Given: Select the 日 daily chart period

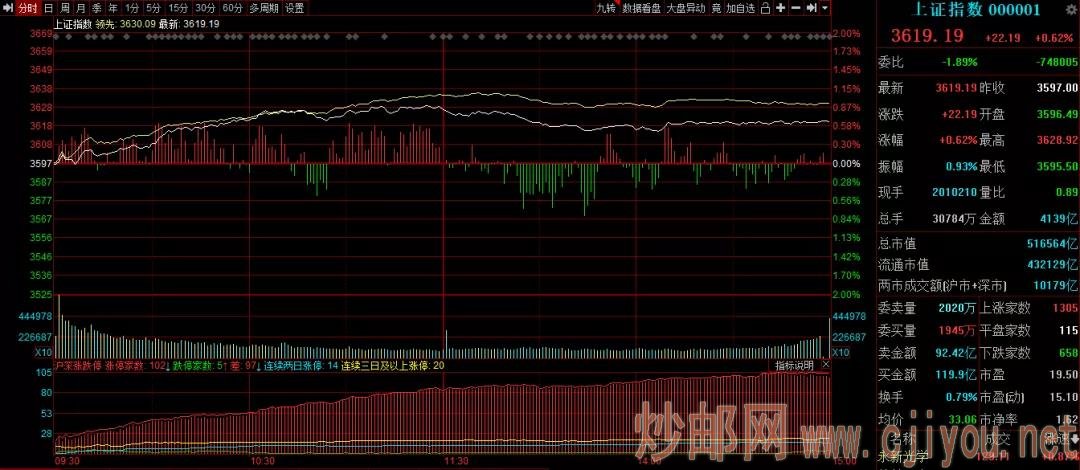Looking at the screenshot, I should 48,8.
